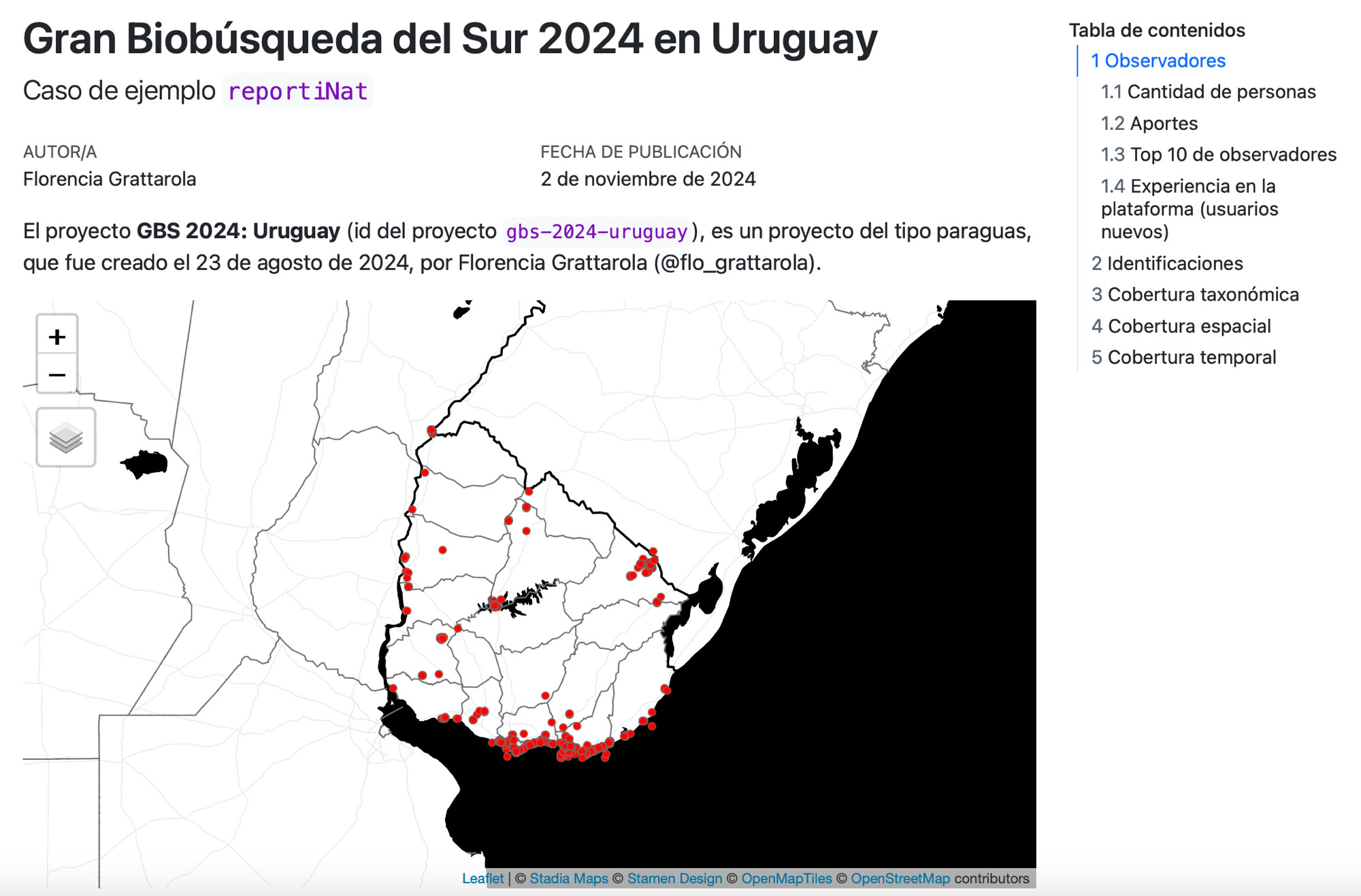Go to the 1 Observadores section
Viewport: 1361px width, 896px height.
pyautogui.click(x=1158, y=61)
